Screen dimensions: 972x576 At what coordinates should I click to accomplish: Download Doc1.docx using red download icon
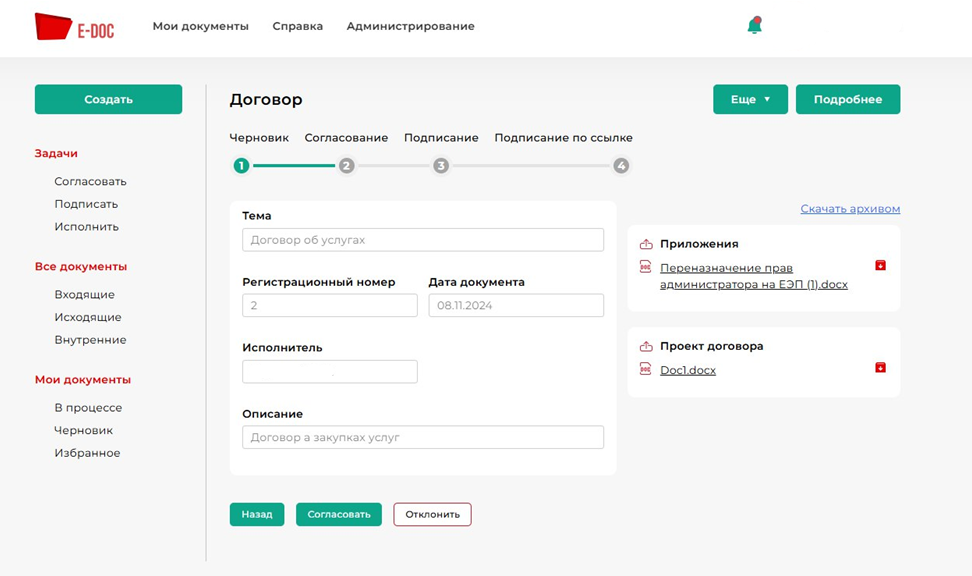coord(880,367)
